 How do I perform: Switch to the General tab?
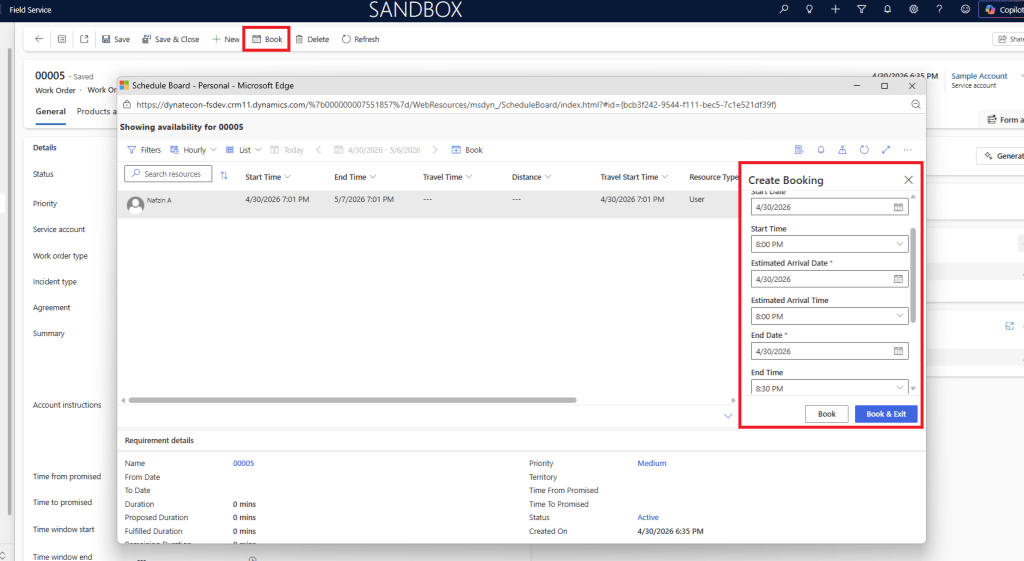coord(50,112)
